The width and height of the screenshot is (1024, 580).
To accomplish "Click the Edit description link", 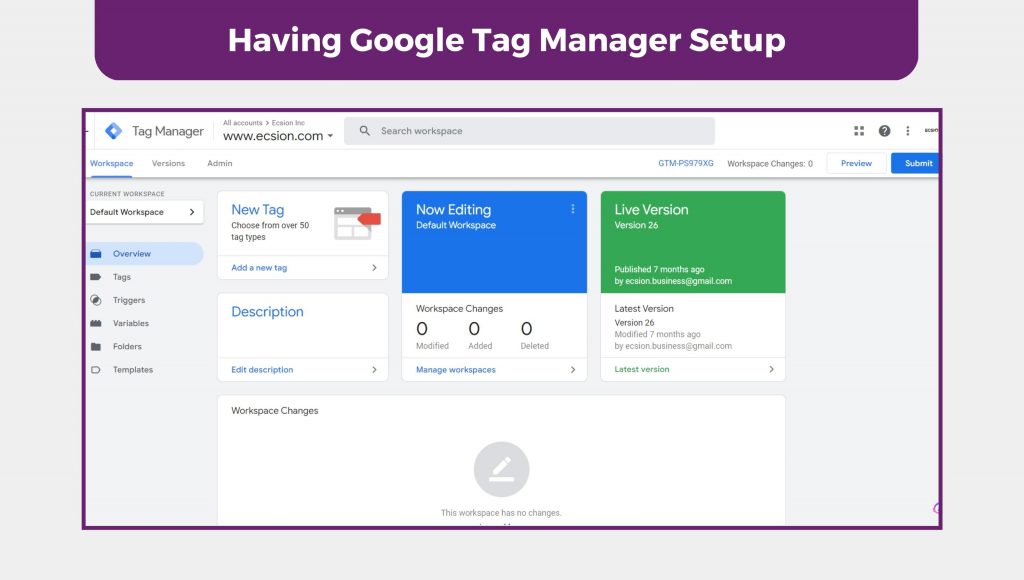I will (262, 370).
